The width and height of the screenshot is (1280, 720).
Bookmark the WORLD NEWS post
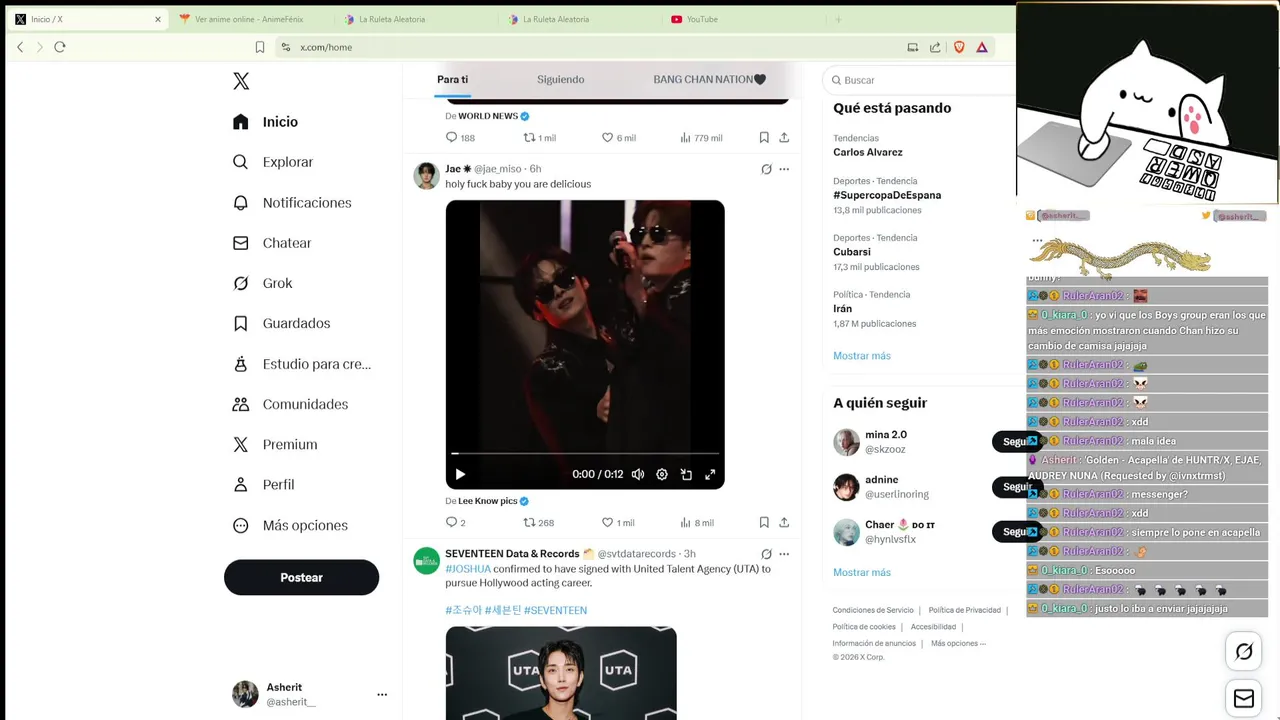(x=764, y=137)
